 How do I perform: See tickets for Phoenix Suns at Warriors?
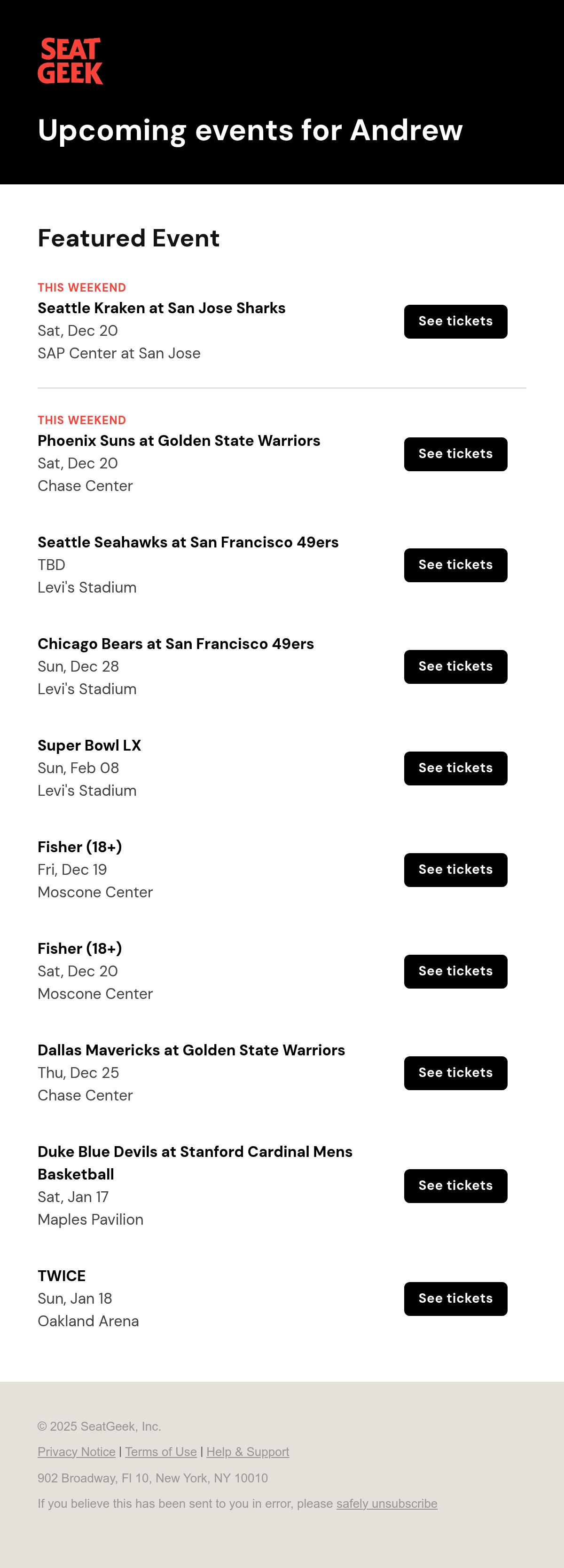(x=455, y=454)
